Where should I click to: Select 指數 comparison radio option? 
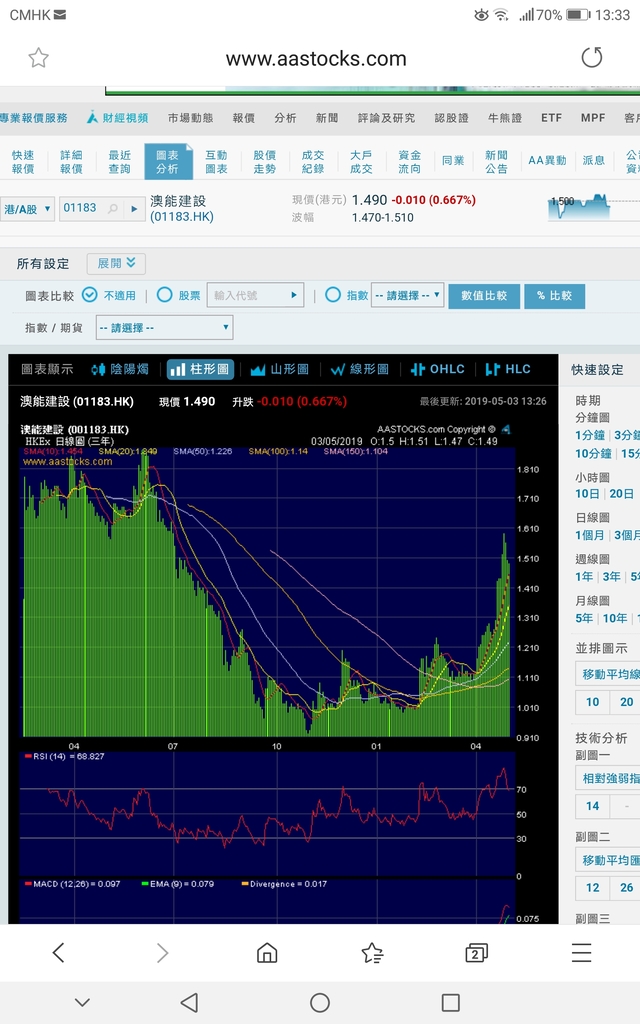pyautogui.click(x=333, y=295)
